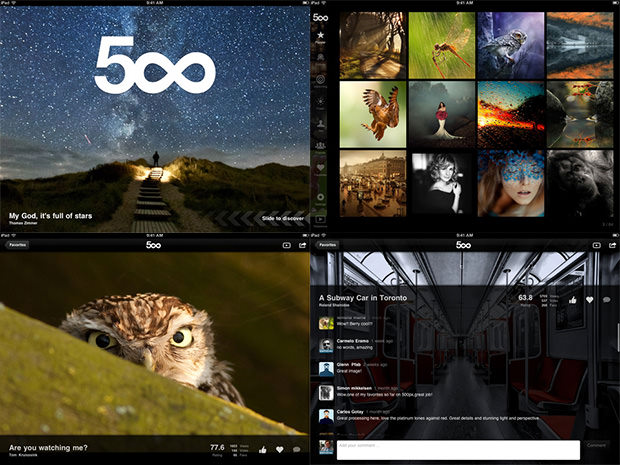620x465 pixels.
Task: Open the single-person profile icon in sidebar
Action: tap(320, 123)
